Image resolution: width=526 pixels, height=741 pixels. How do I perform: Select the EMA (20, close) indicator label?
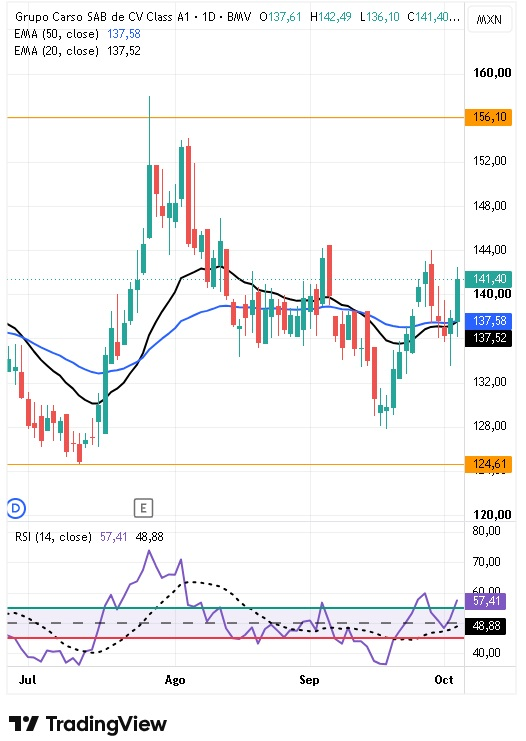56,51
